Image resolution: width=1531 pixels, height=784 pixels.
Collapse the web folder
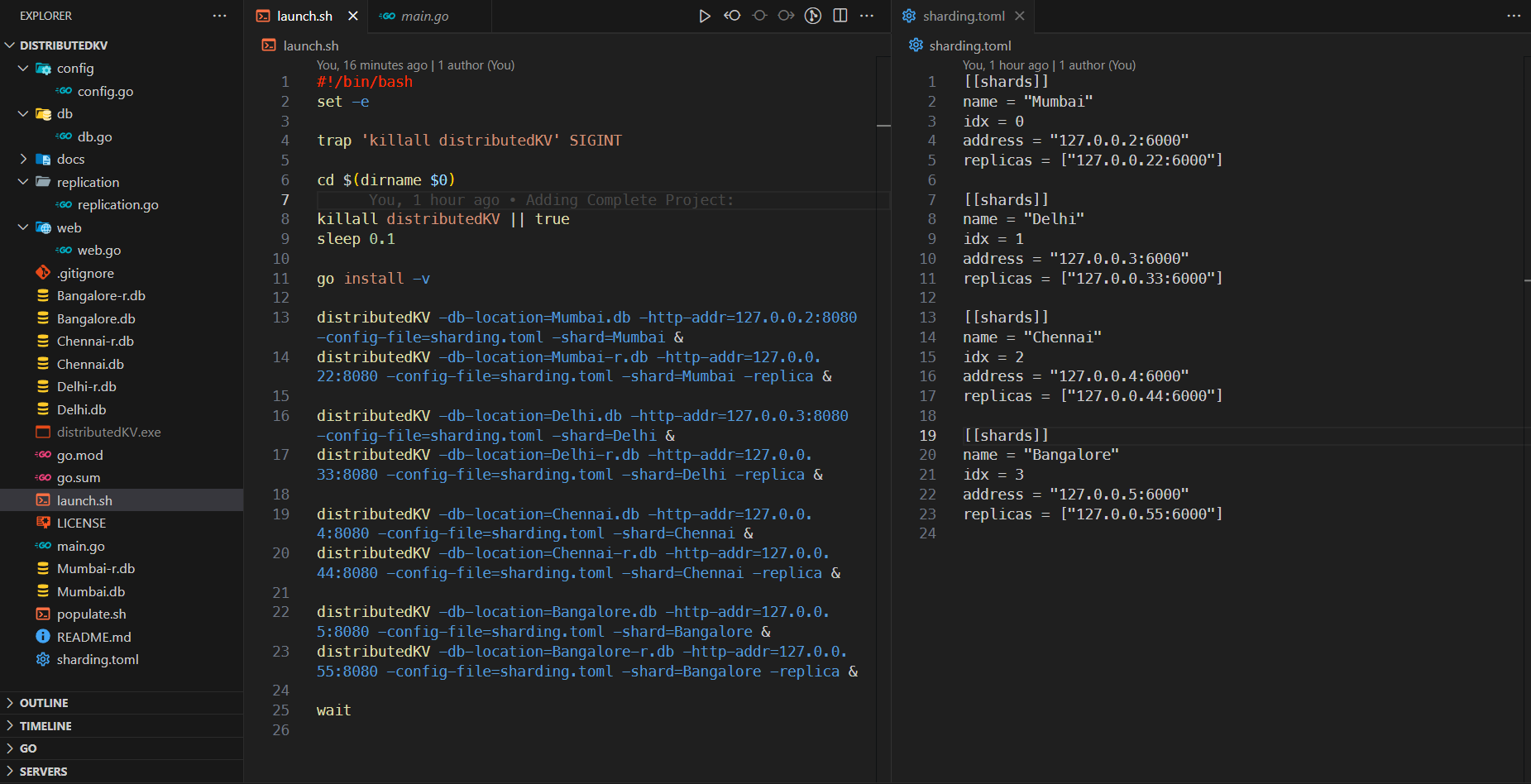pyautogui.click(x=23, y=227)
